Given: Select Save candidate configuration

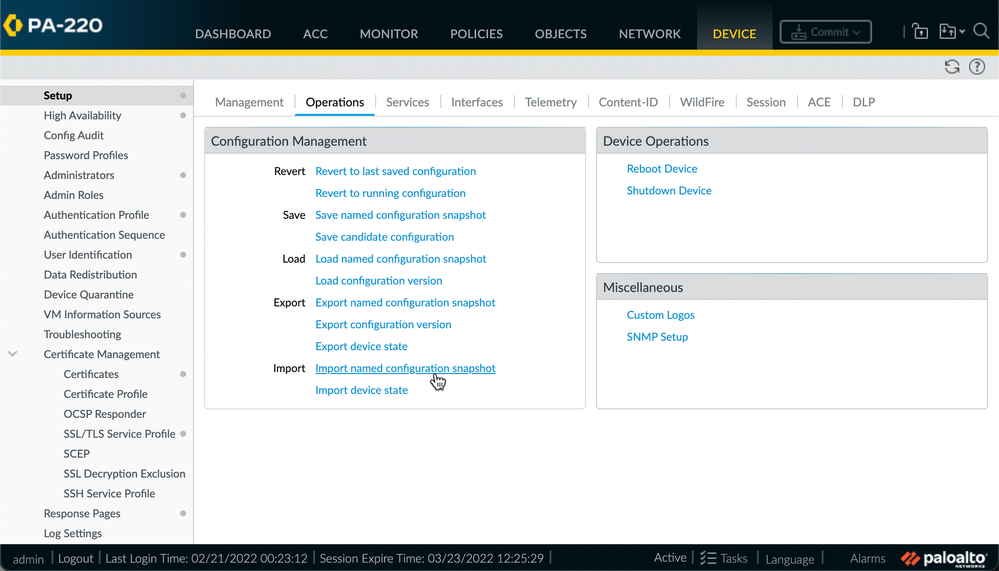Looking at the screenshot, I should [x=384, y=237].
